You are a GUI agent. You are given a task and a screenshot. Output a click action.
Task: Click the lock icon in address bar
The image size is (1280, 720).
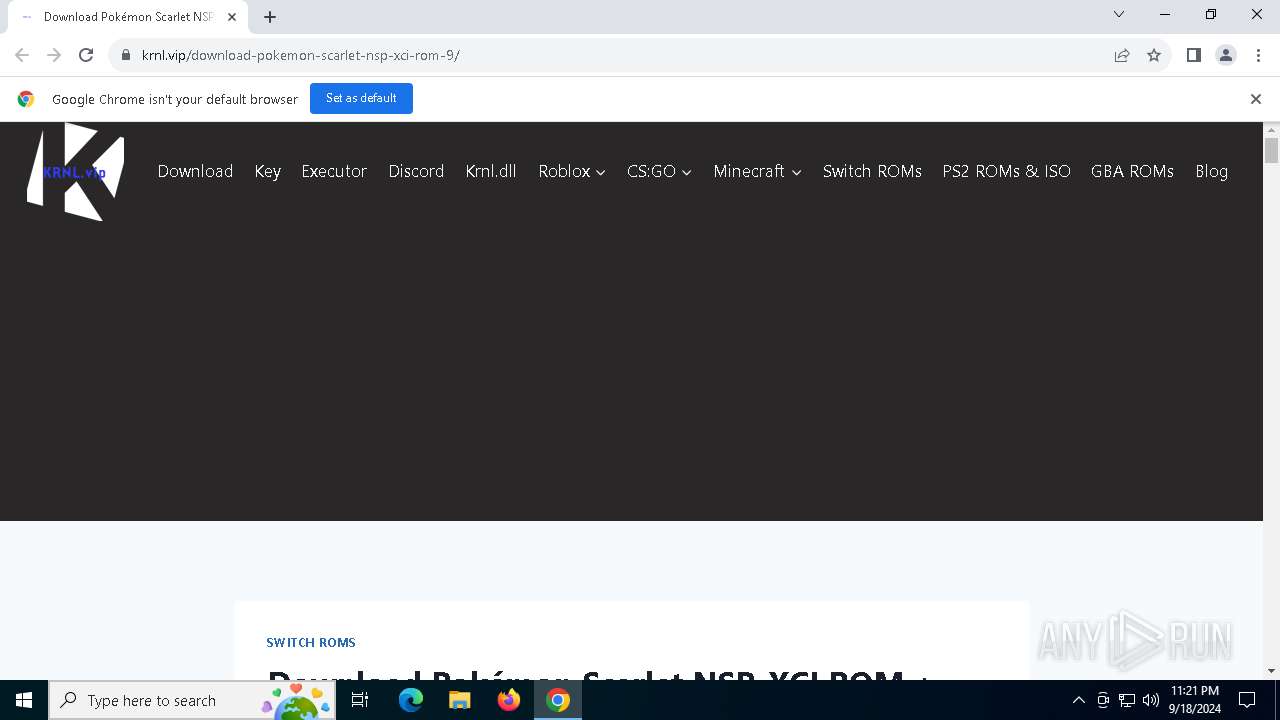tap(126, 55)
